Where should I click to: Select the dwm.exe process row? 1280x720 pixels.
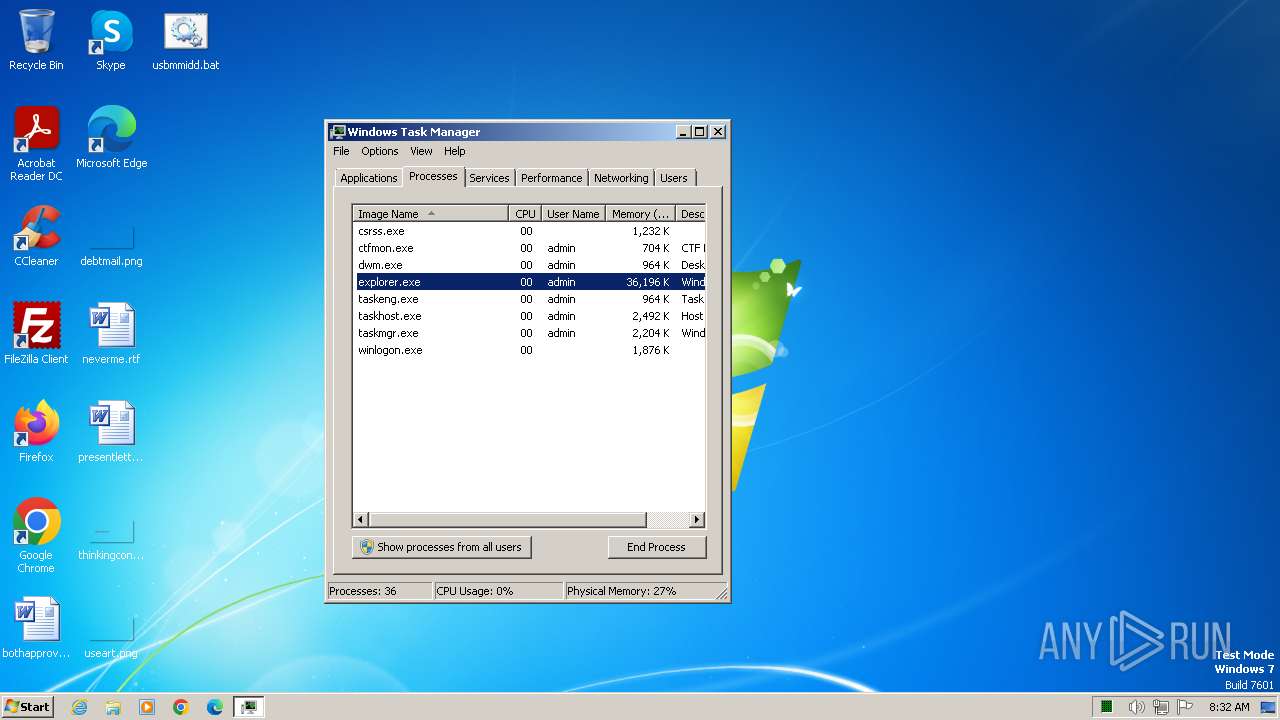530,265
